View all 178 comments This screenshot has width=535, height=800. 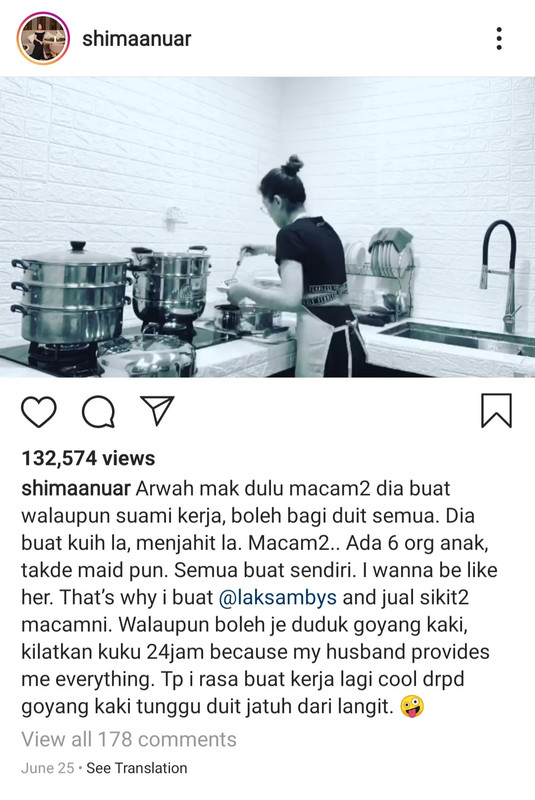coord(129,739)
